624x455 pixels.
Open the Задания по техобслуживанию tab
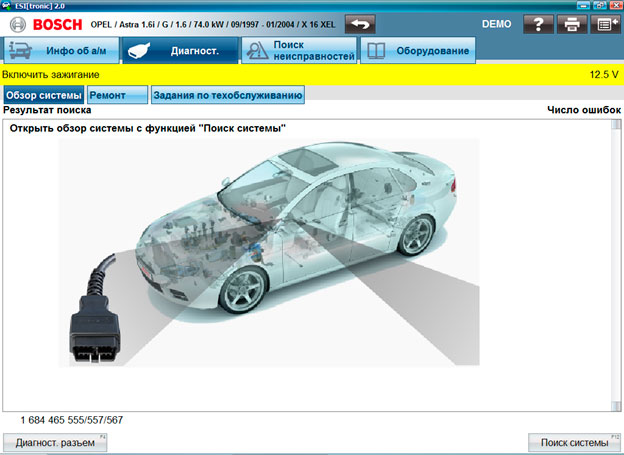tap(227, 95)
